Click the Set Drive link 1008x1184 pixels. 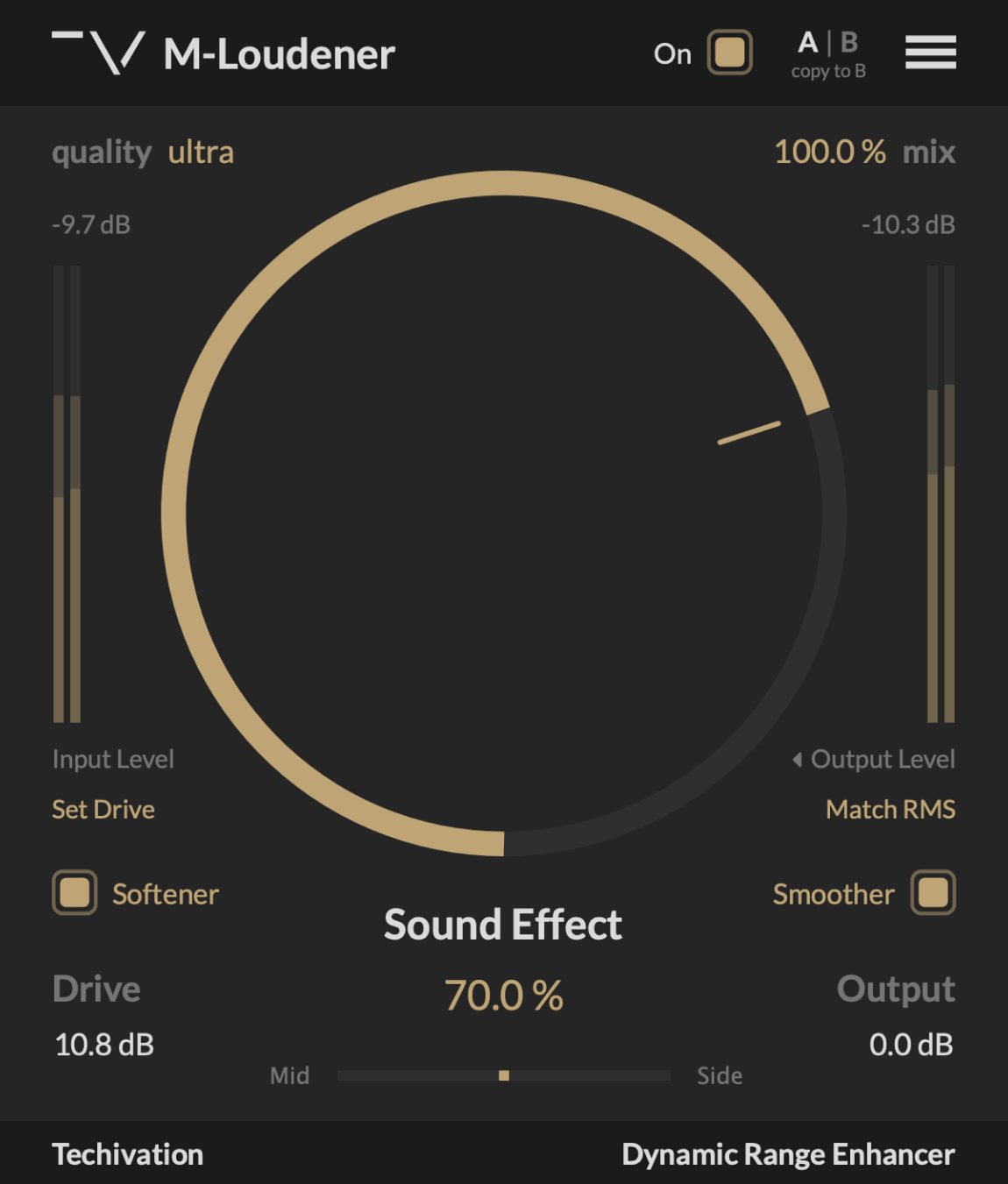point(103,809)
